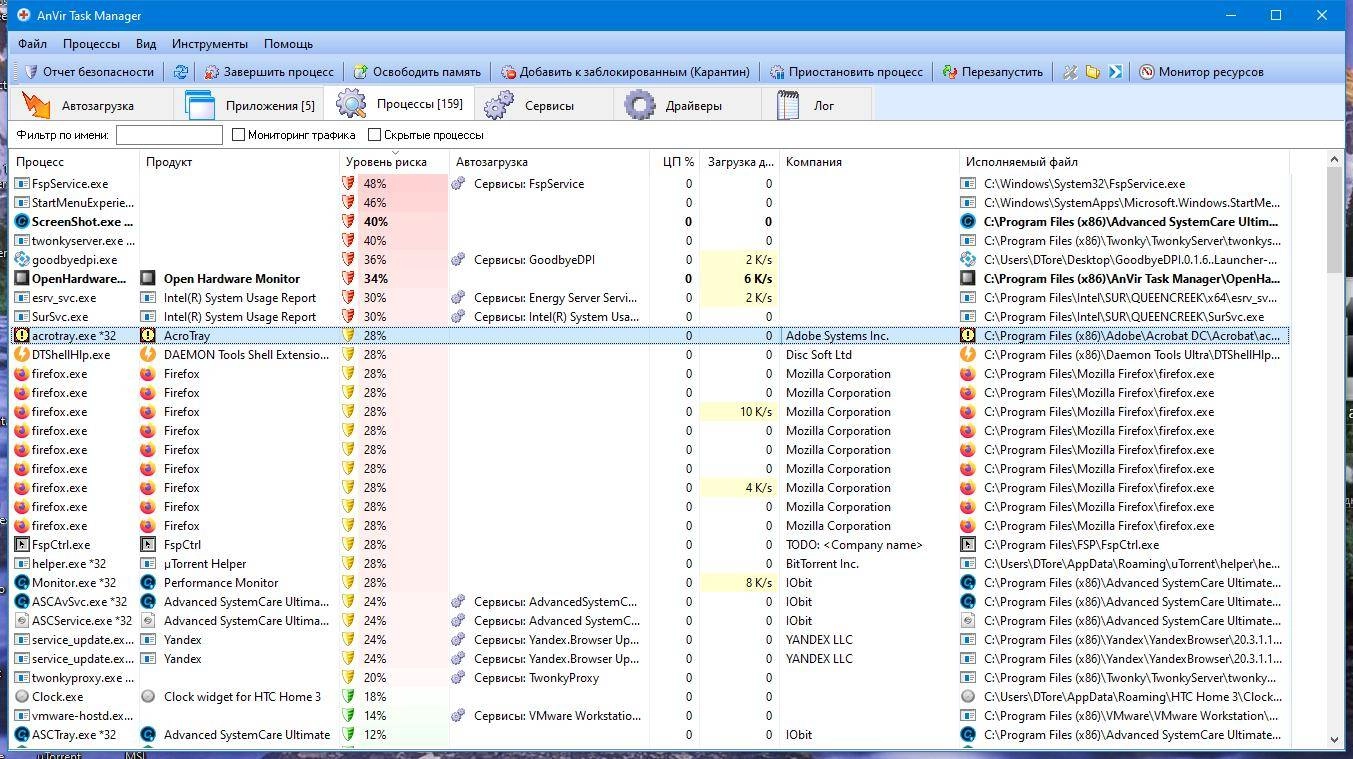Image resolution: width=1353 pixels, height=759 pixels.
Task: Click the Освободить память button
Action: [417, 72]
